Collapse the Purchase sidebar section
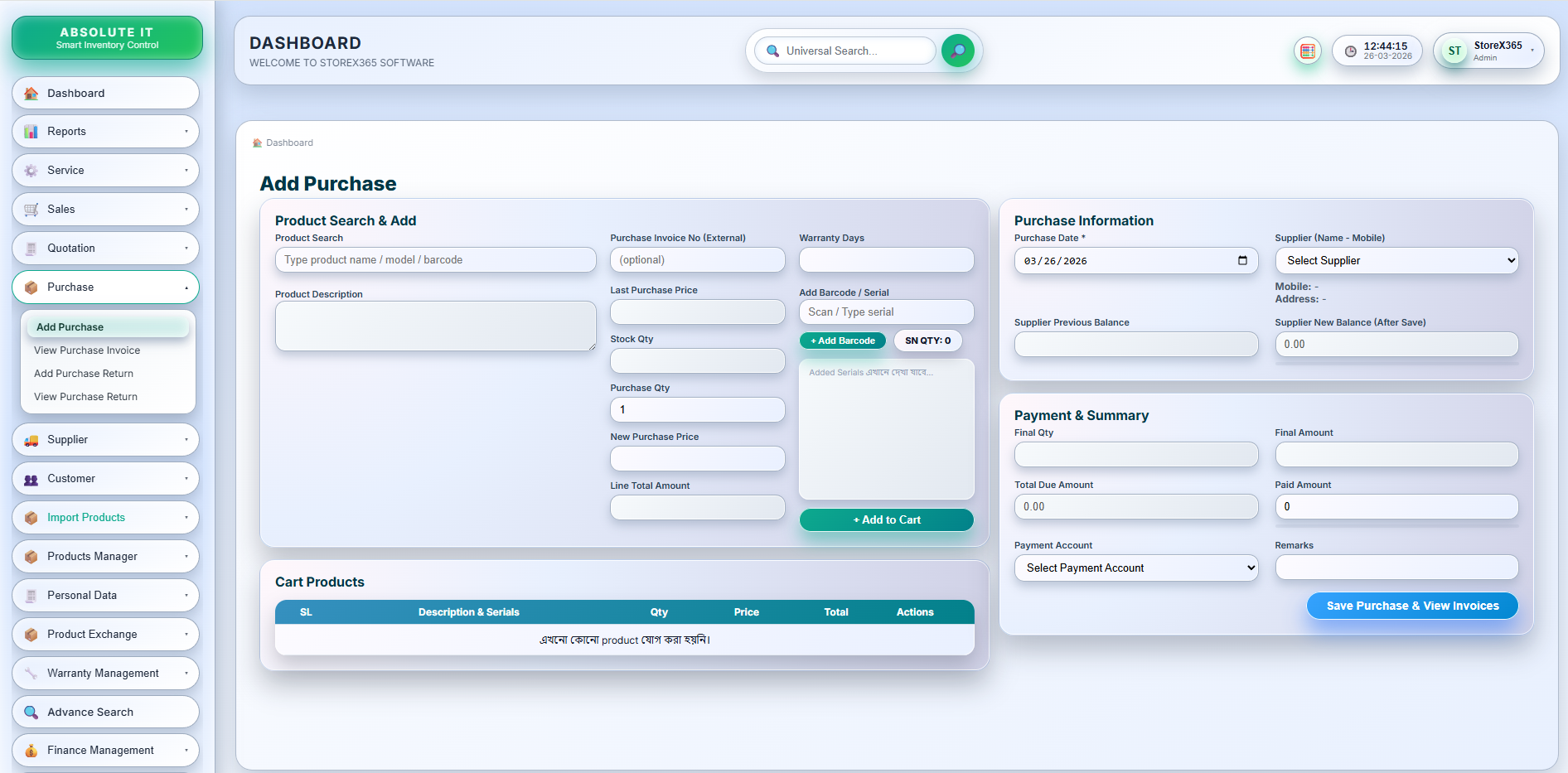The height and width of the screenshot is (773, 1568). pos(105,287)
